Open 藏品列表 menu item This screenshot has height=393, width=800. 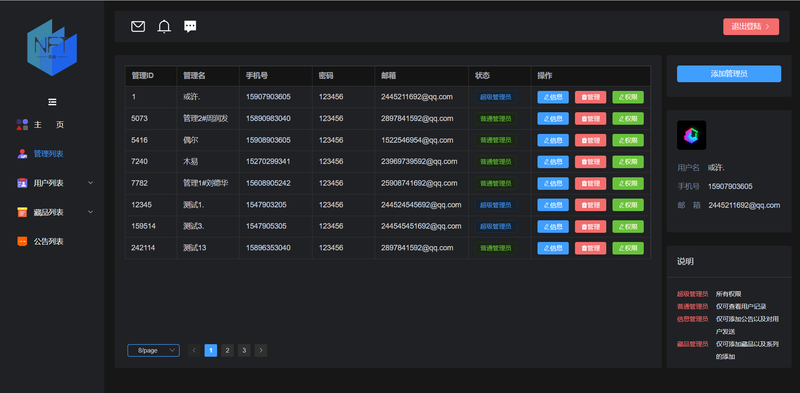click(x=48, y=212)
